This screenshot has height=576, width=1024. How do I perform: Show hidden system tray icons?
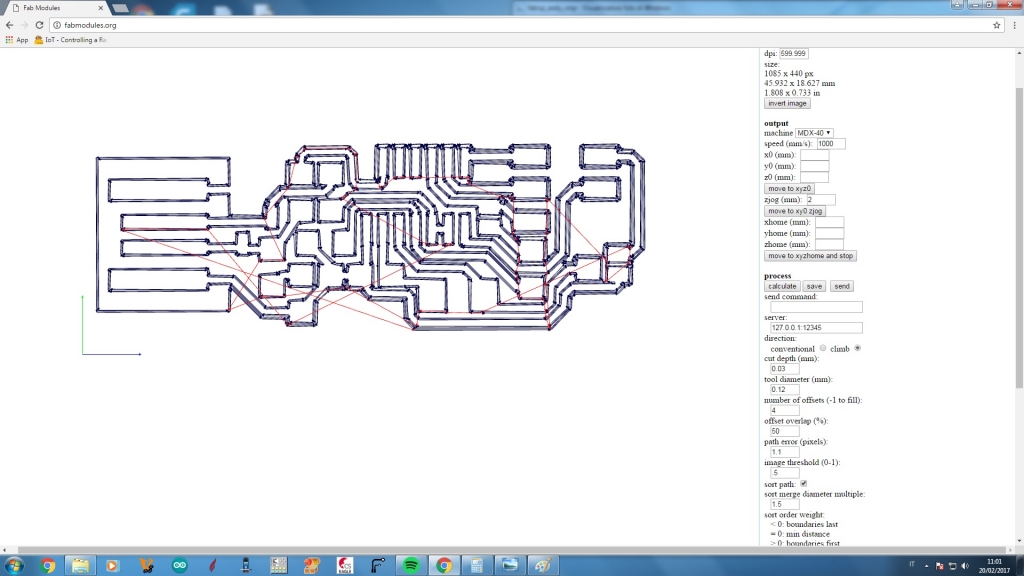926,566
